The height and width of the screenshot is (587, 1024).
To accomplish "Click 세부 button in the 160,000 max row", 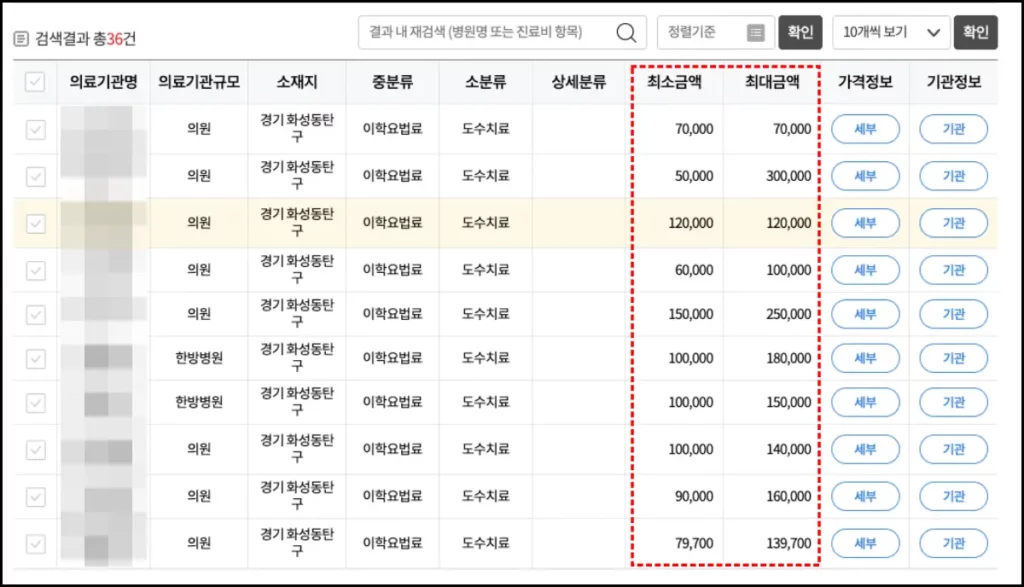I will (x=865, y=496).
